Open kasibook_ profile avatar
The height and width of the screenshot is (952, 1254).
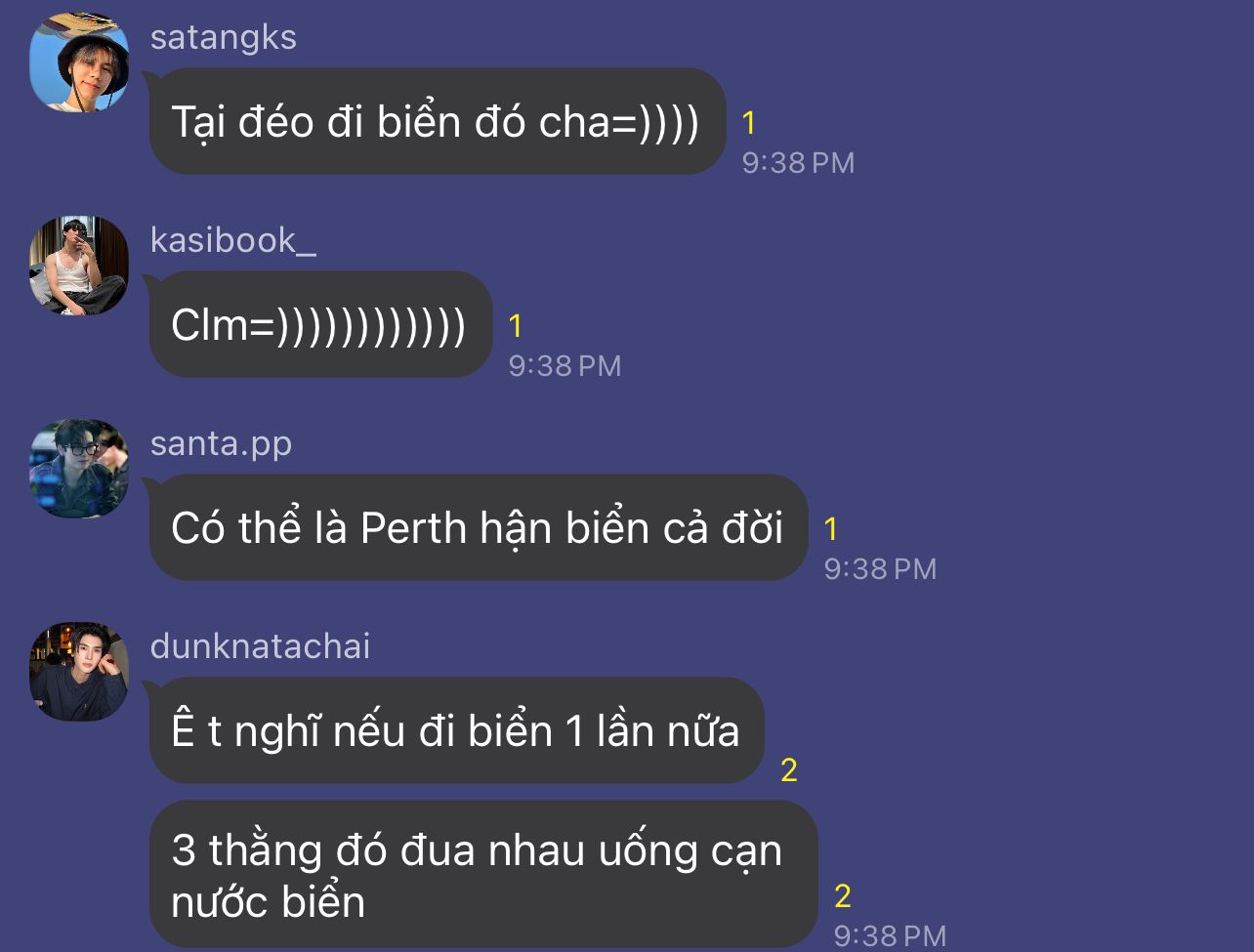(79, 266)
